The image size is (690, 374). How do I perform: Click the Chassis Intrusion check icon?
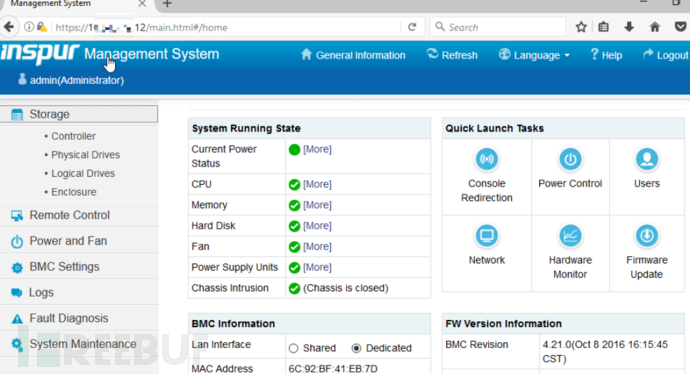pyautogui.click(x=294, y=288)
